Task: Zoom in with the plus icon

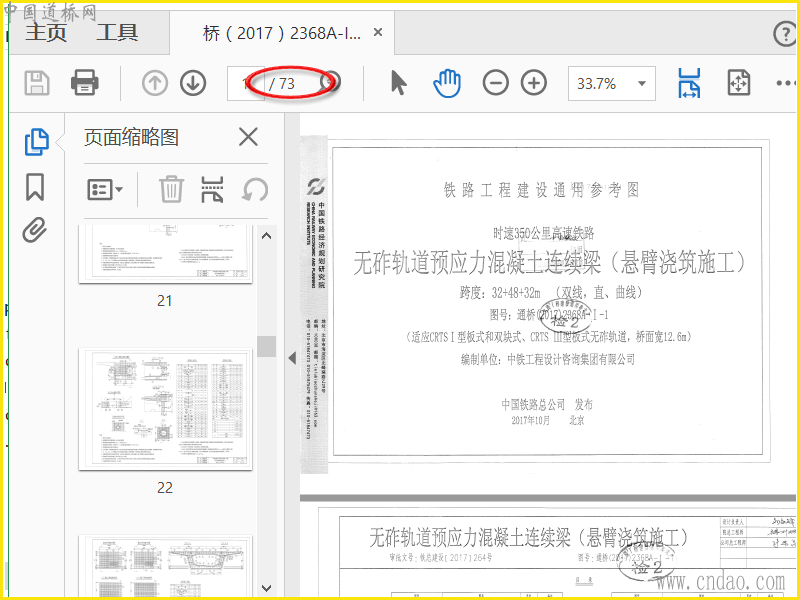Action: point(534,83)
